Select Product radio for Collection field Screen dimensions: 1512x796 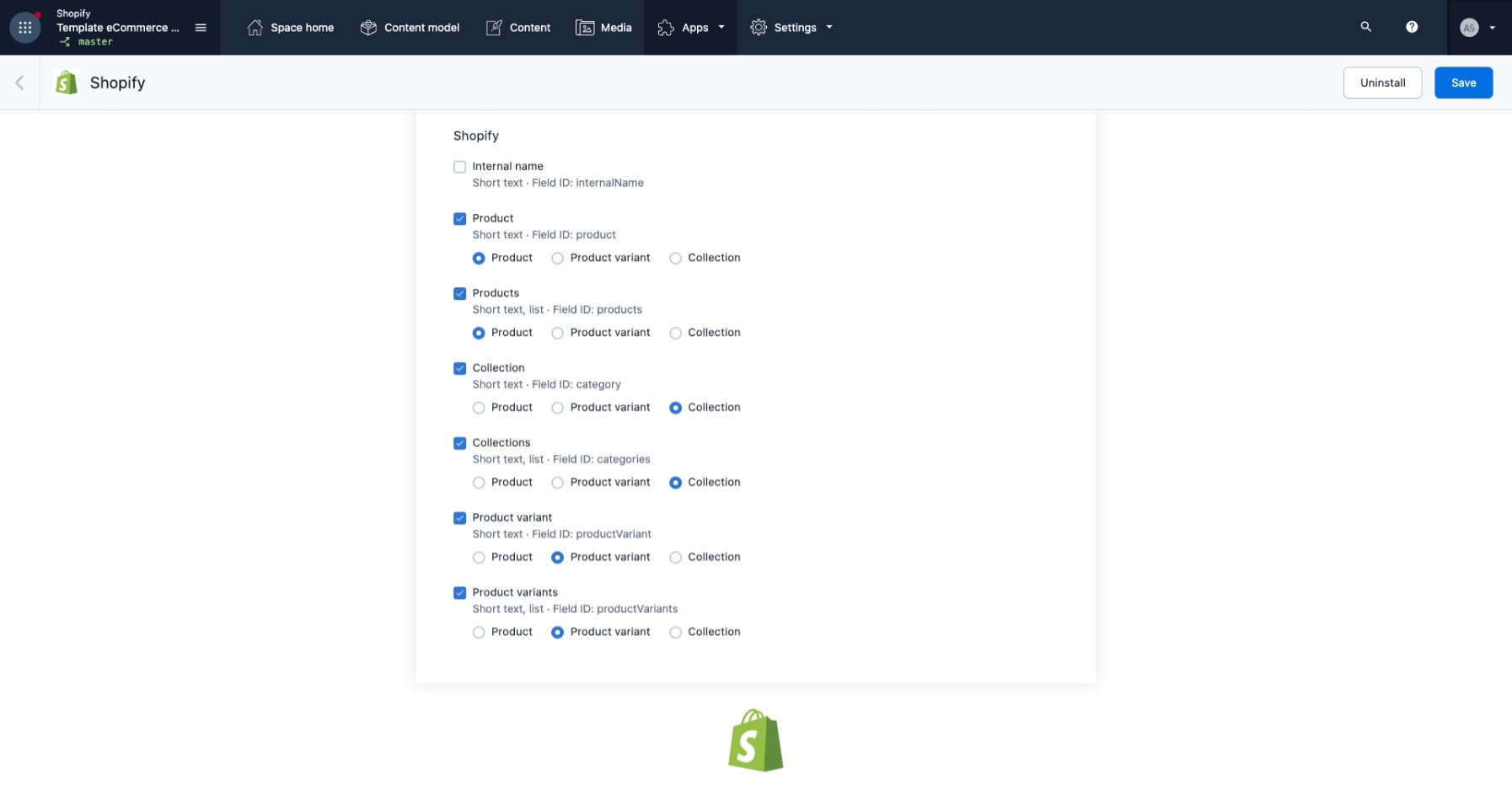coord(479,408)
